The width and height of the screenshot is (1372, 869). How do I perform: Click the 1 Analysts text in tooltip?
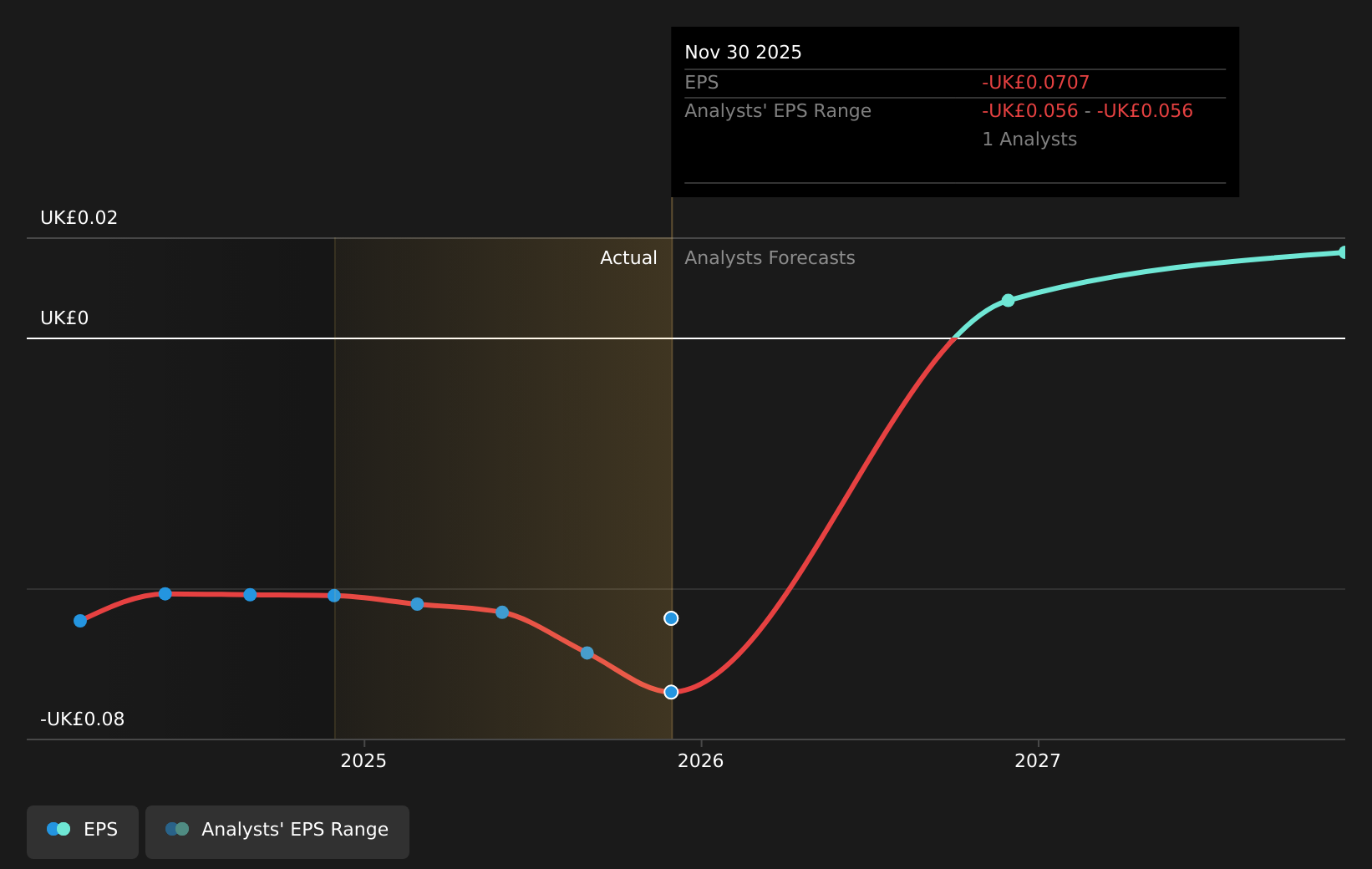1029,140
